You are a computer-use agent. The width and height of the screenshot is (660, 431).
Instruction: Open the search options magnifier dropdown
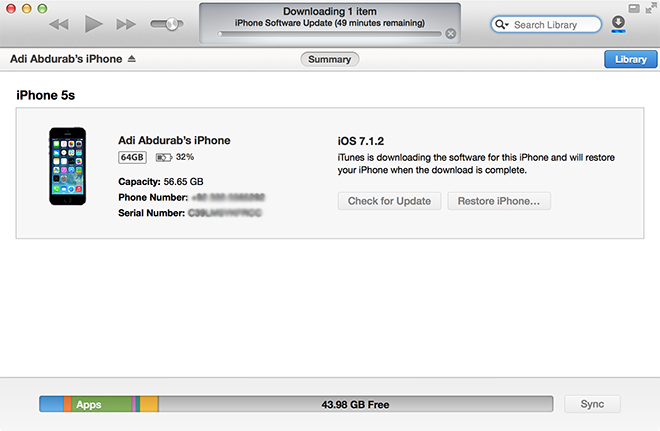pos(502,24)
